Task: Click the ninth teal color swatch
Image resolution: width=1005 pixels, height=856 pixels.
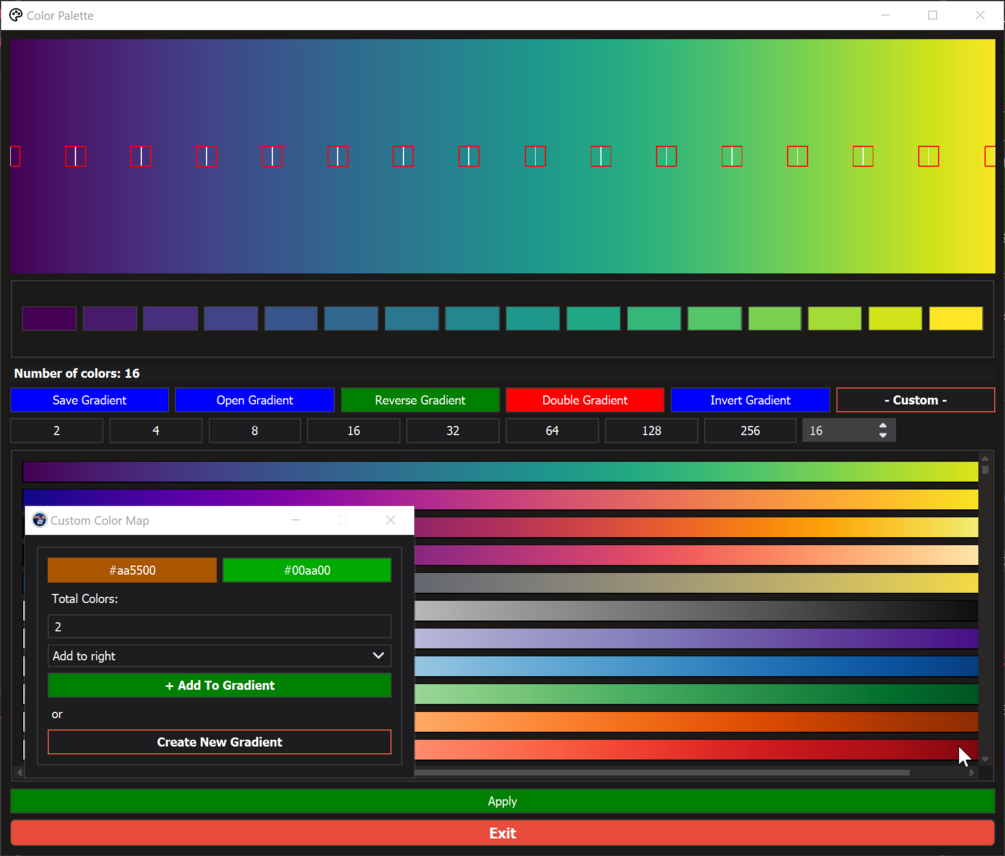Action: (x=533, y=318)
